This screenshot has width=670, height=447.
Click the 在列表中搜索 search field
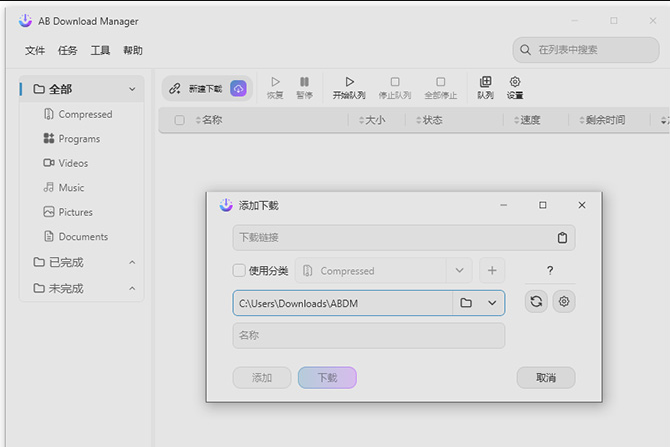pyautogui.click(x=586, y=50)
